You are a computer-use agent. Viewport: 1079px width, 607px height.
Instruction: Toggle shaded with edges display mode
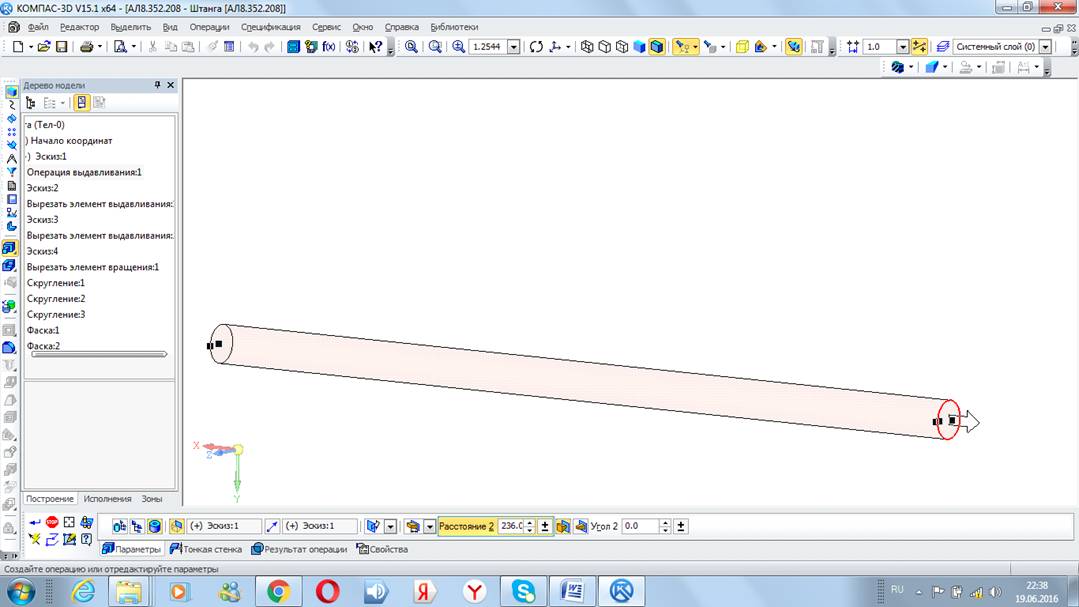656,47
